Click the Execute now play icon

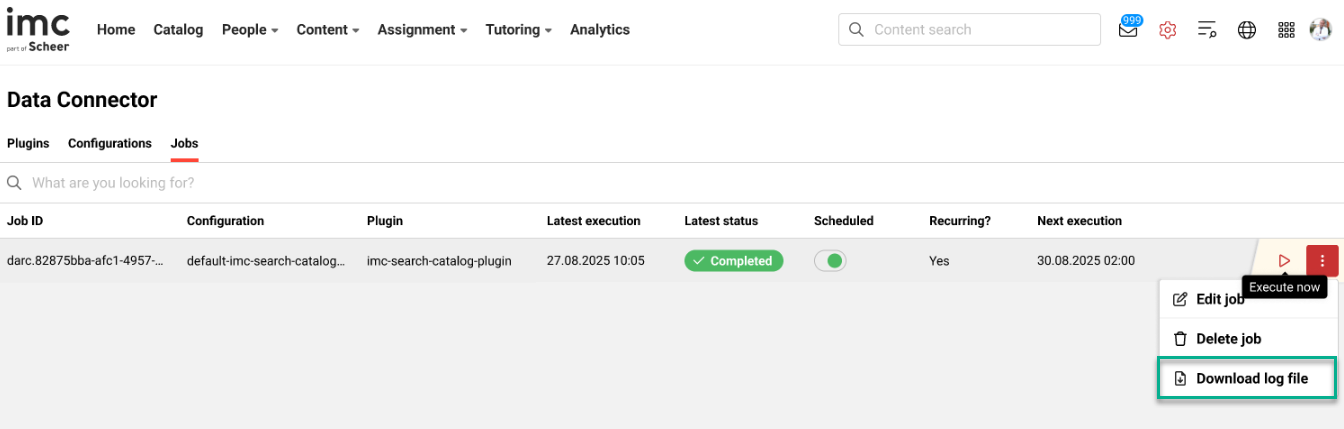(x=1284, y=261)
